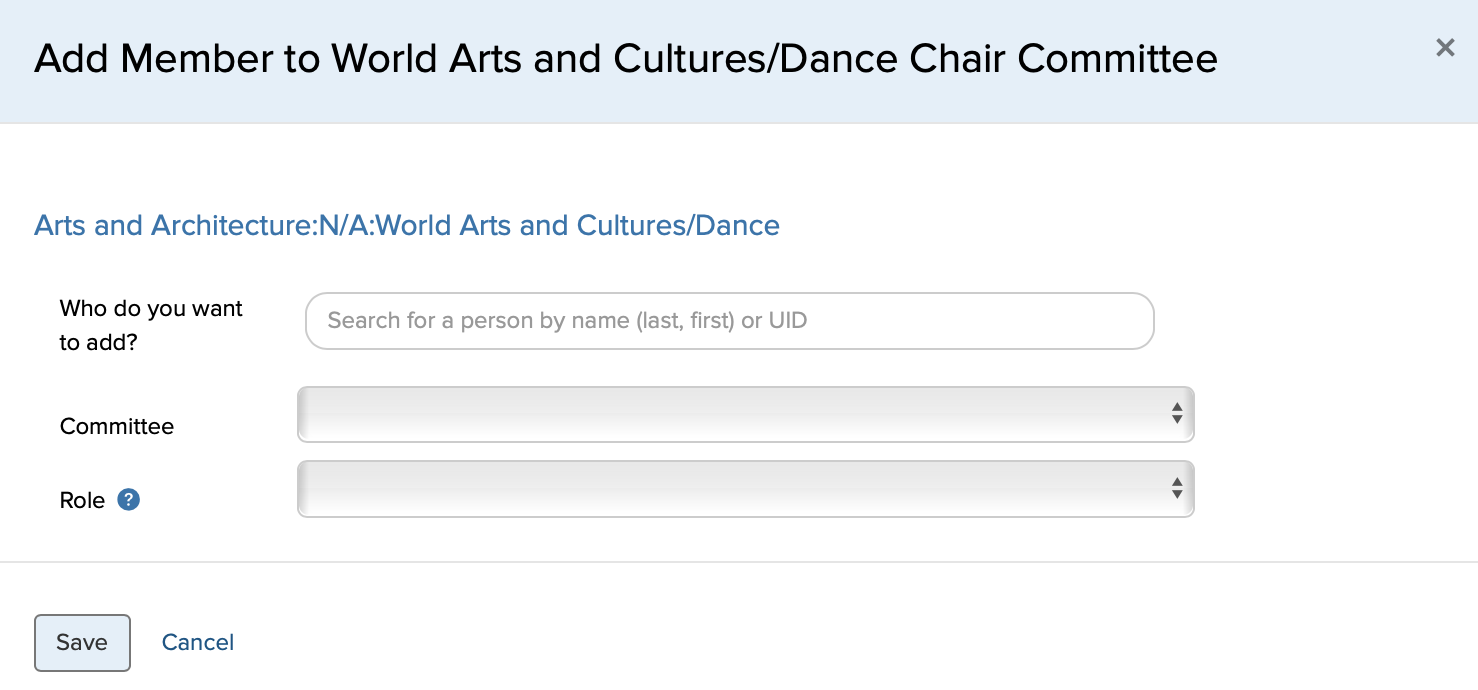Expand the Role dropdown

745,489
